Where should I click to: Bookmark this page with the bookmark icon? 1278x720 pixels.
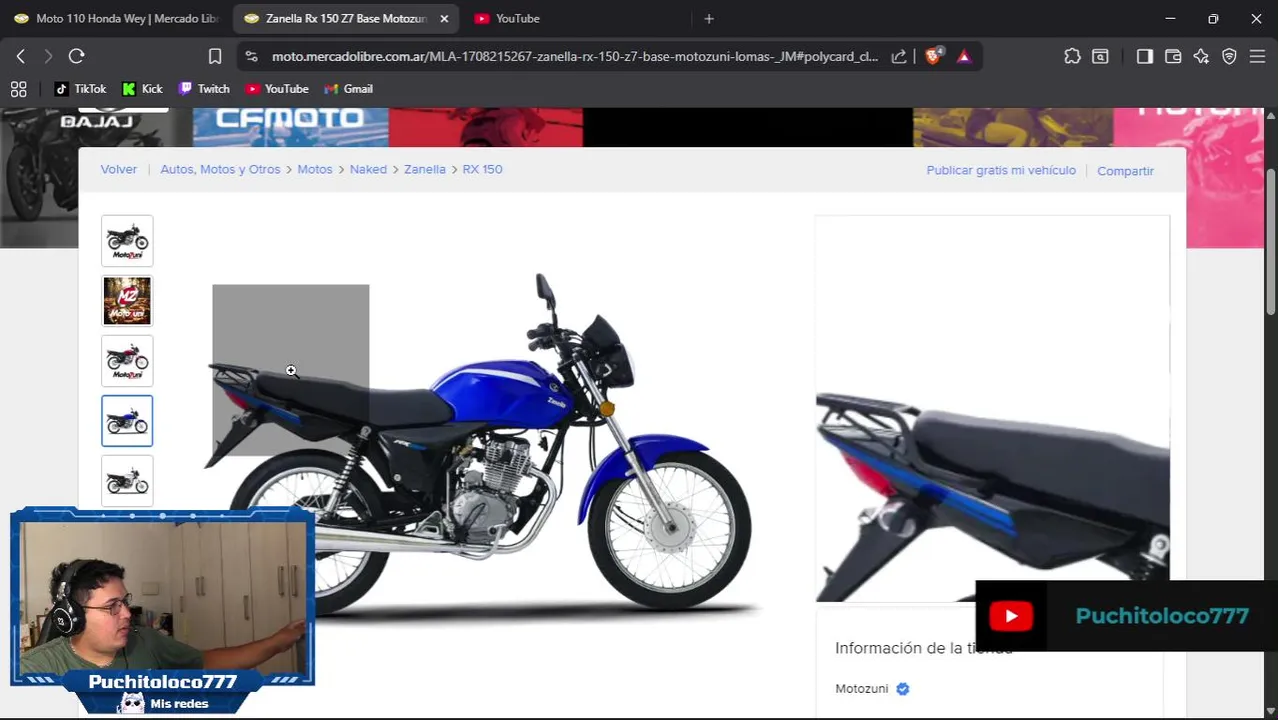[x=215, y=57]
